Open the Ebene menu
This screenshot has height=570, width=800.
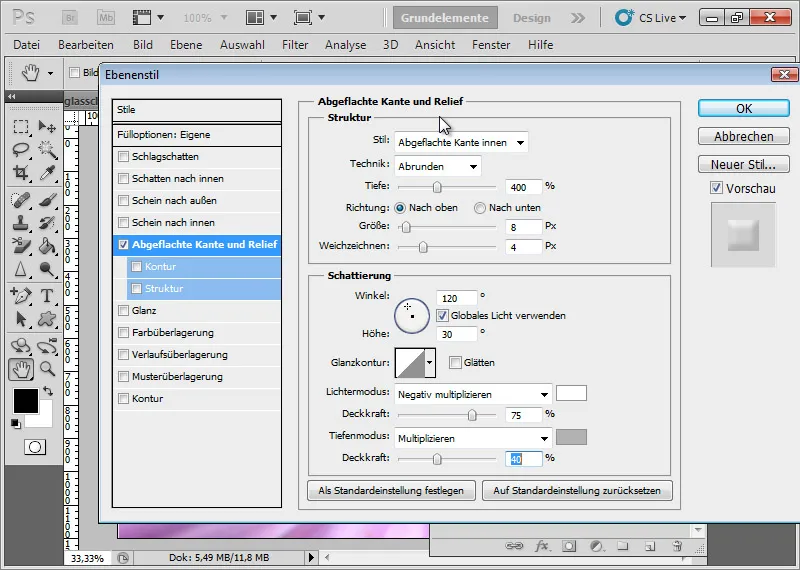pyautogui.click(x=186, y=45)
